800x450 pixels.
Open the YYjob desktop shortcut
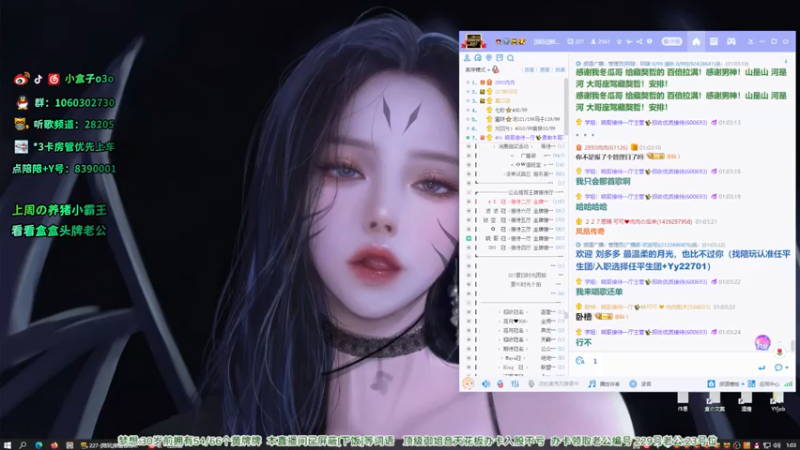point(778,402)
